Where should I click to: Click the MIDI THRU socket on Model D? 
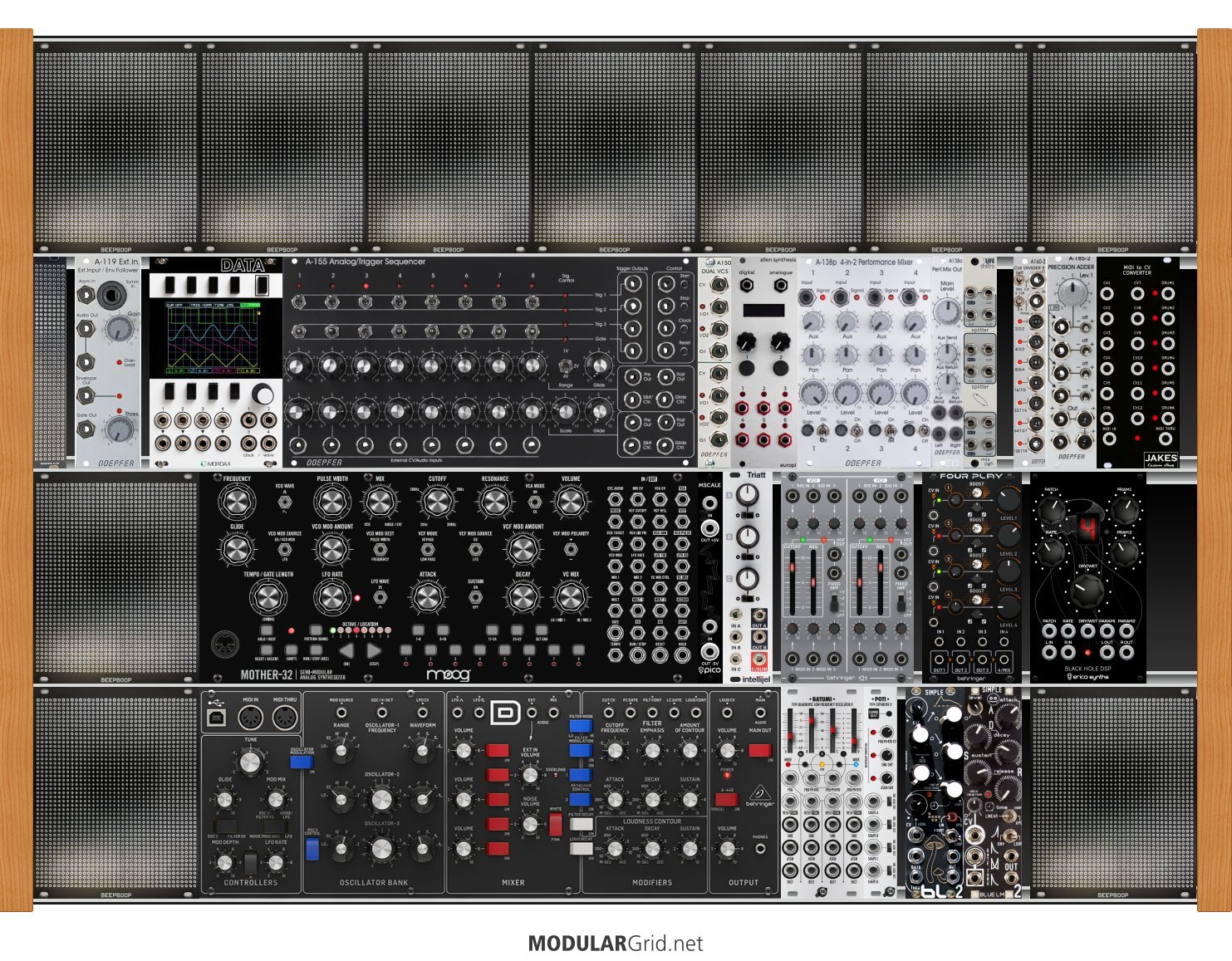(285, 718)
